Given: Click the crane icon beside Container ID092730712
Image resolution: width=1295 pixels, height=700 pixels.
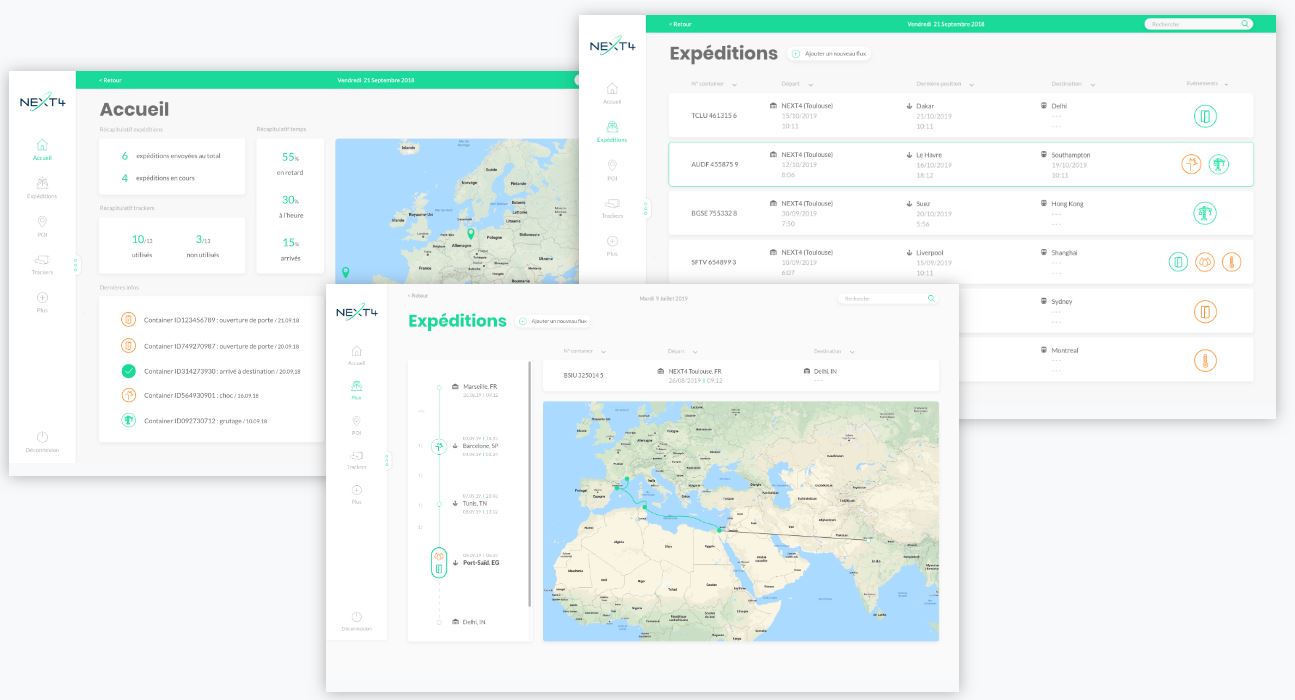Looking at the screenshot, I should tap(128, 421).
